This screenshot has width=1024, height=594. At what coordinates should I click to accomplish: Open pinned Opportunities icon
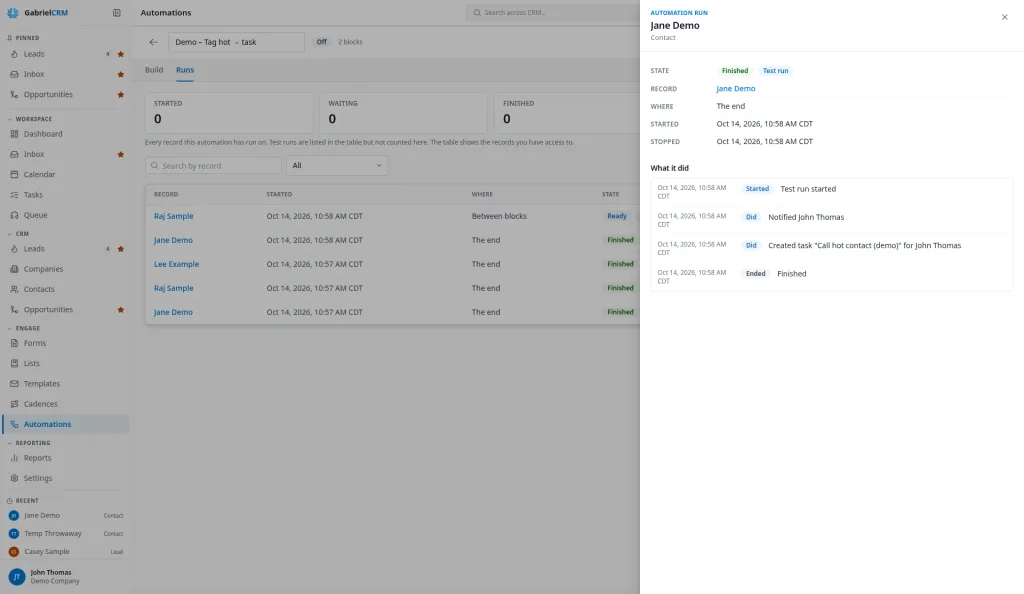click(14, 95)
